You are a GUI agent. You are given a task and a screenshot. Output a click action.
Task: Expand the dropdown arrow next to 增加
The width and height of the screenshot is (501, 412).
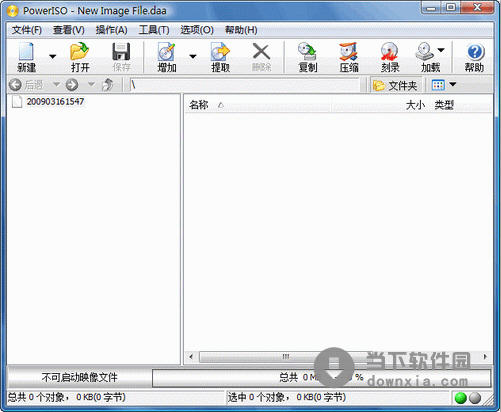(193, 56)
